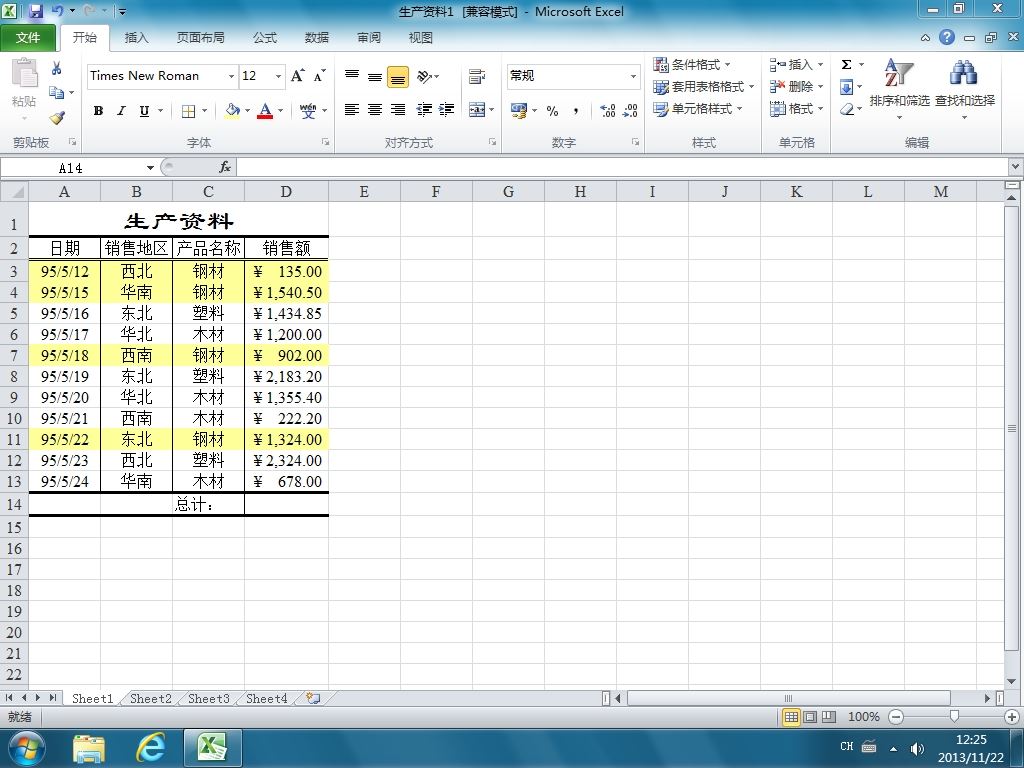
Task: Toggle Underline formatting
Action: tap(144, 111)
